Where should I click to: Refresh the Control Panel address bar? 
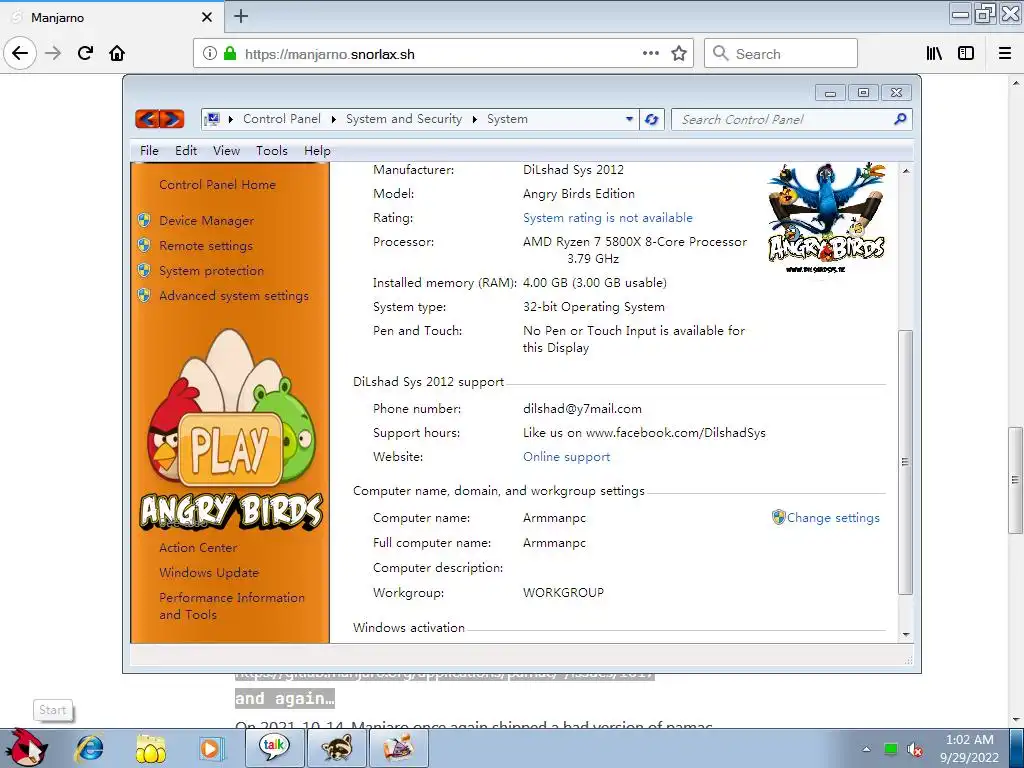click(x=651, y=120)
